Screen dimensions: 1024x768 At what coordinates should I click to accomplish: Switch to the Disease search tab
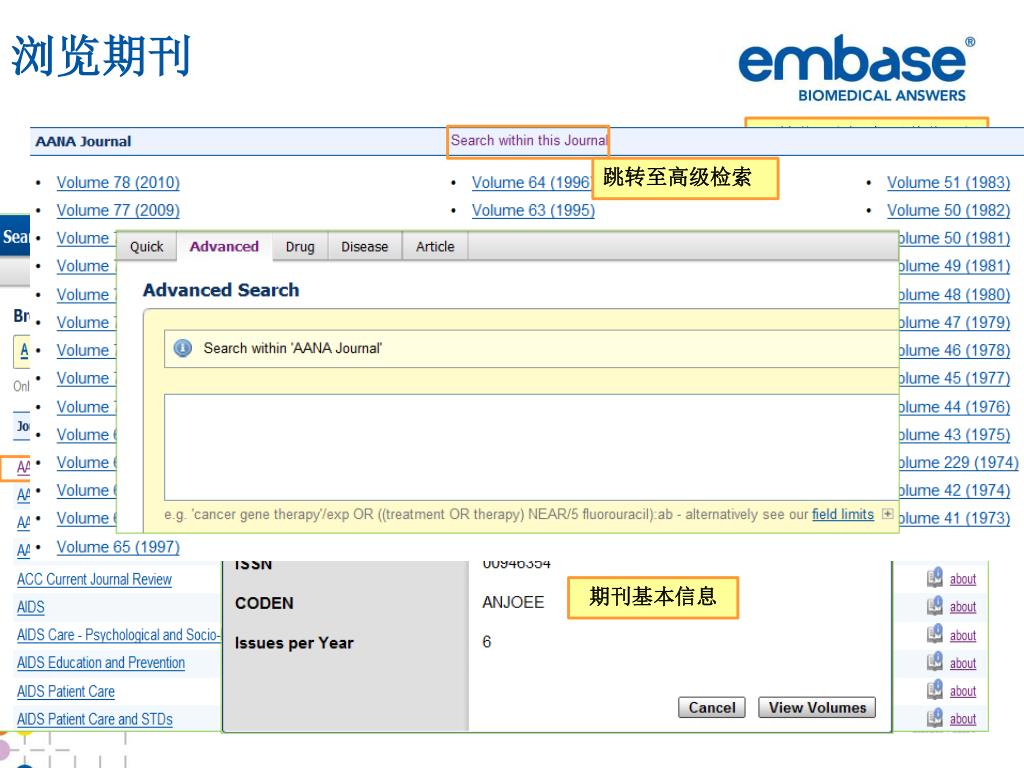364,247
